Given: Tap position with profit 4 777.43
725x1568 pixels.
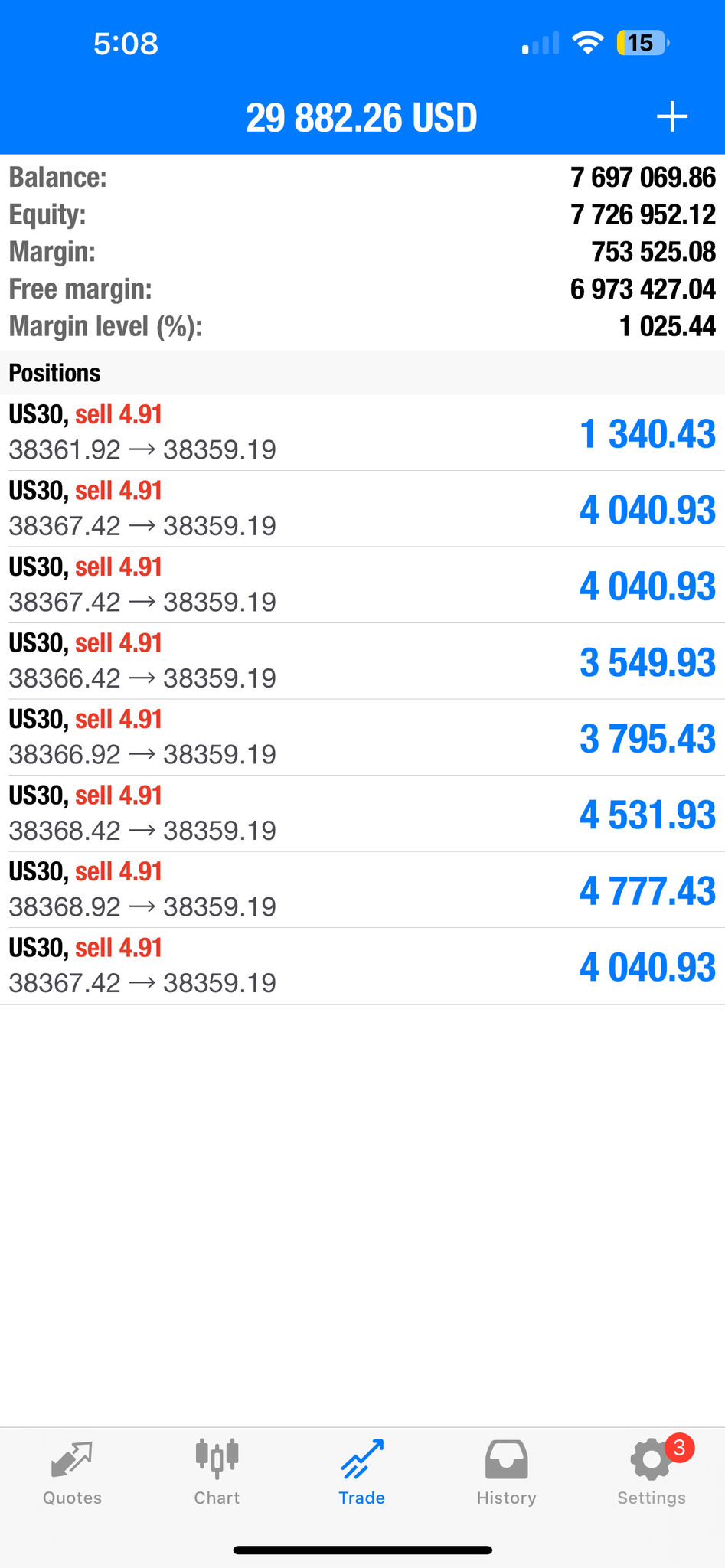Looking at the screenshot, I should (362, 890).
